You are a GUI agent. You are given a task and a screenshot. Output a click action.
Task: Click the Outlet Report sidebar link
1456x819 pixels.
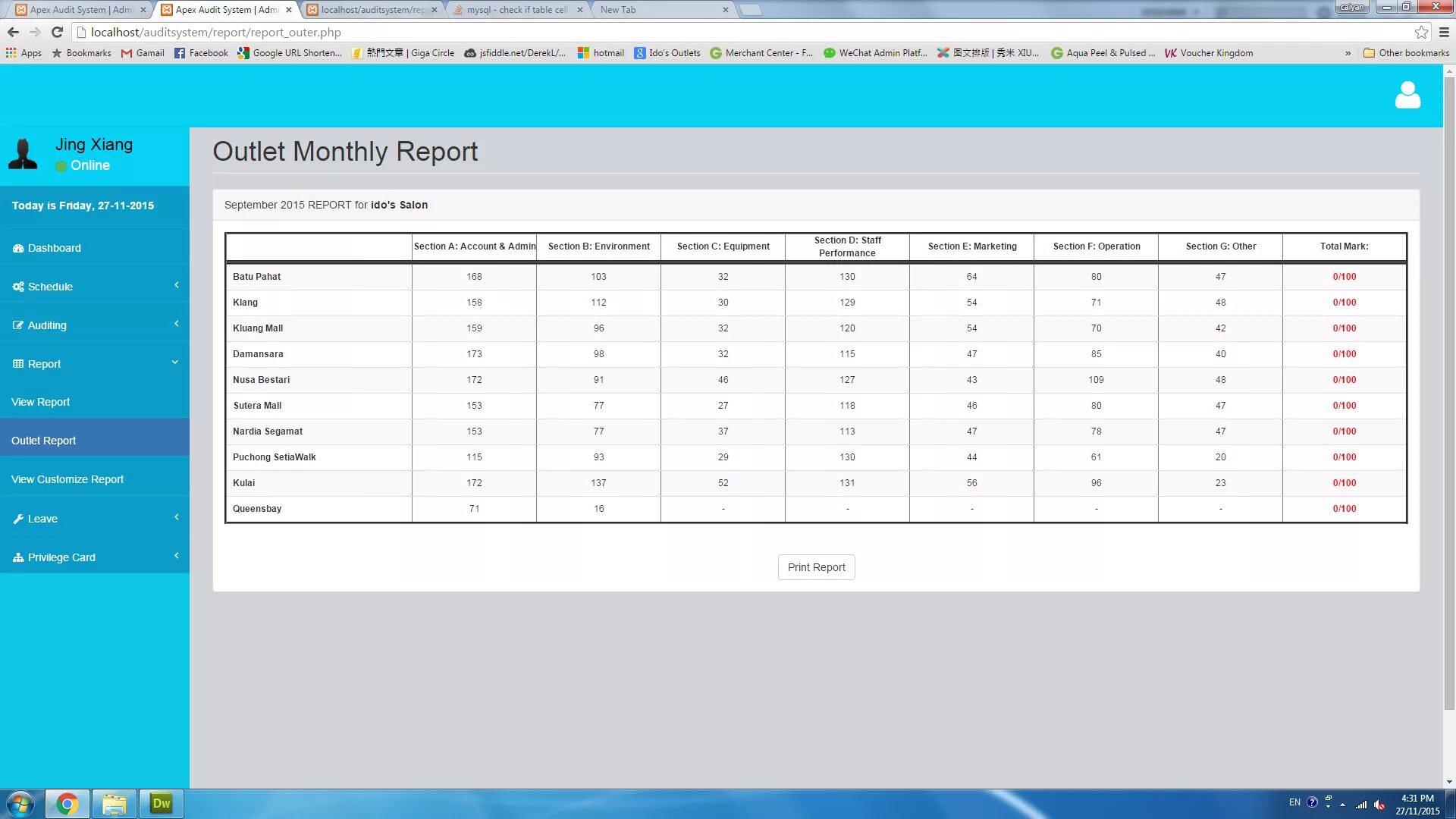44,440
